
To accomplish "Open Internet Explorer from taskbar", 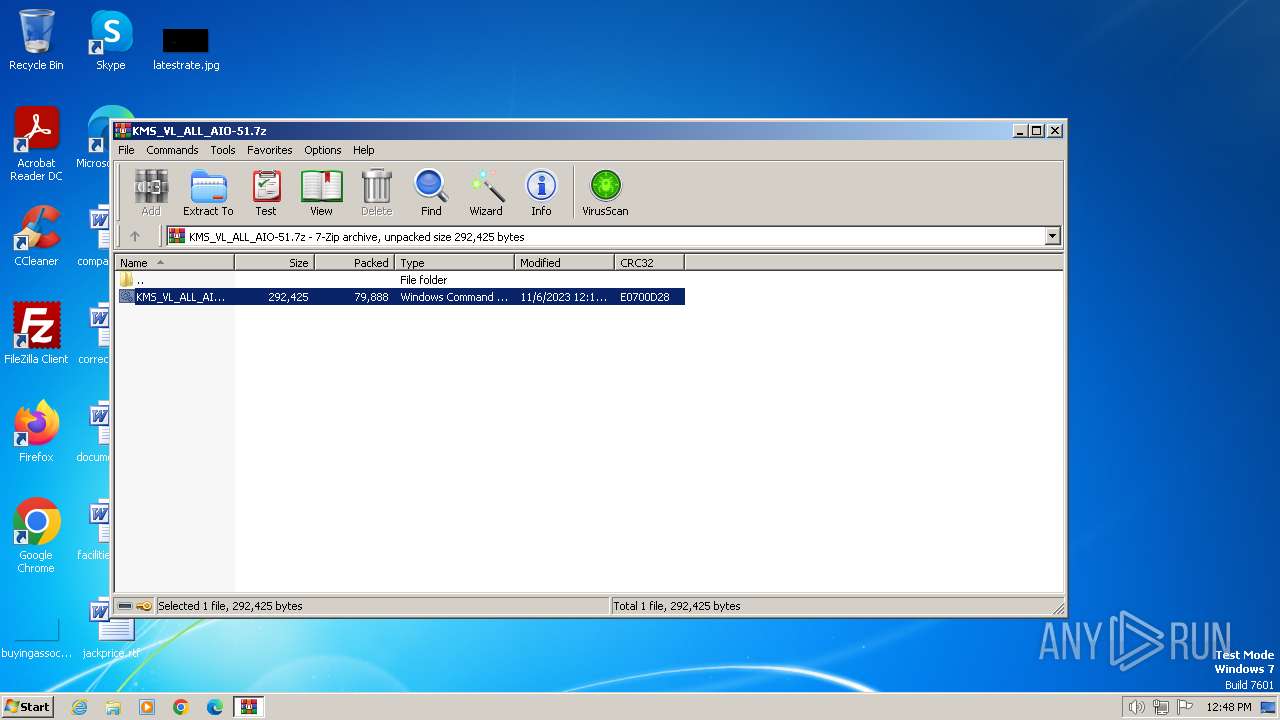I will (x=79, y=707).
